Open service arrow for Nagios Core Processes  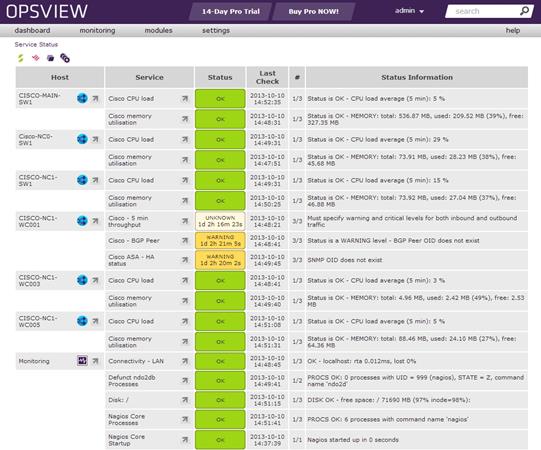click(185, 419)
